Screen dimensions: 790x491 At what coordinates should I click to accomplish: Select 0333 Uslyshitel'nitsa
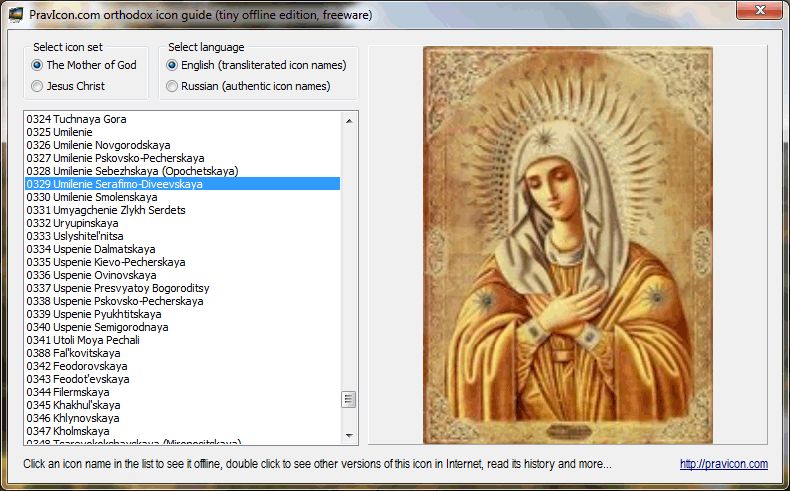182,236
